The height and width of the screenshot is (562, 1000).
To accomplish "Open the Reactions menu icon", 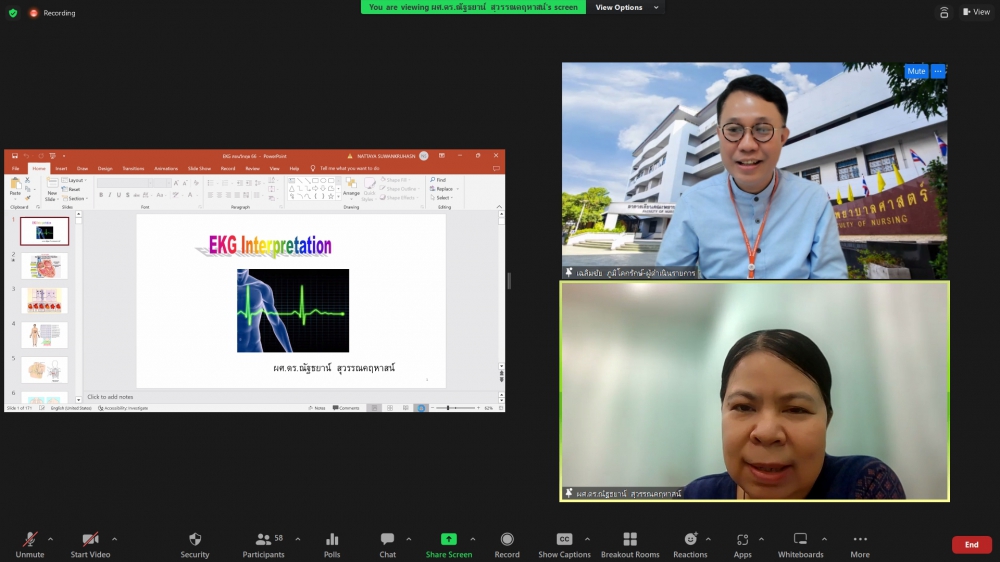I will pos(690,540).
